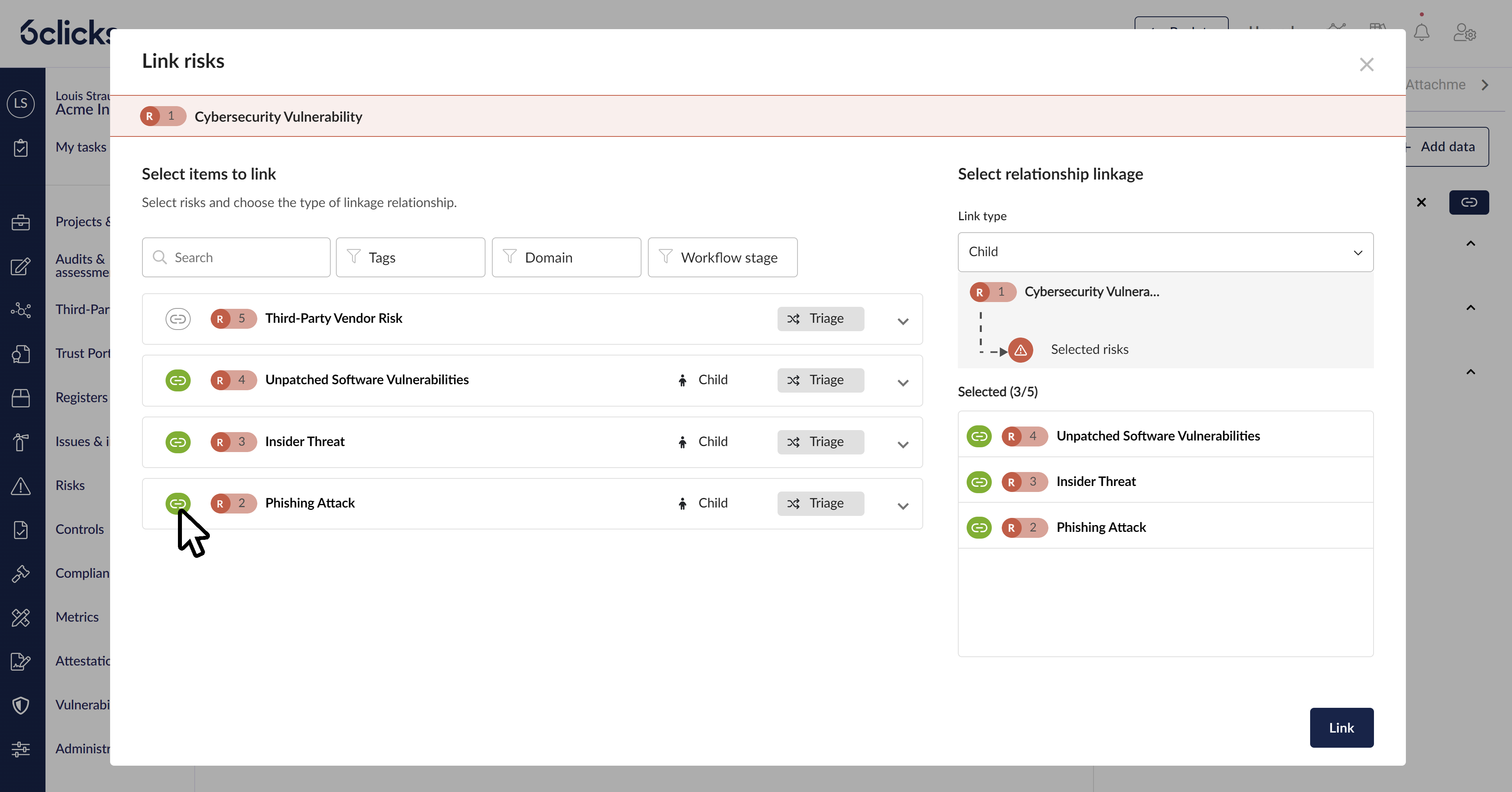Screen dimensions: 1512x792
Task: Close the Link risks dialog
Action: pos(1366,65)
